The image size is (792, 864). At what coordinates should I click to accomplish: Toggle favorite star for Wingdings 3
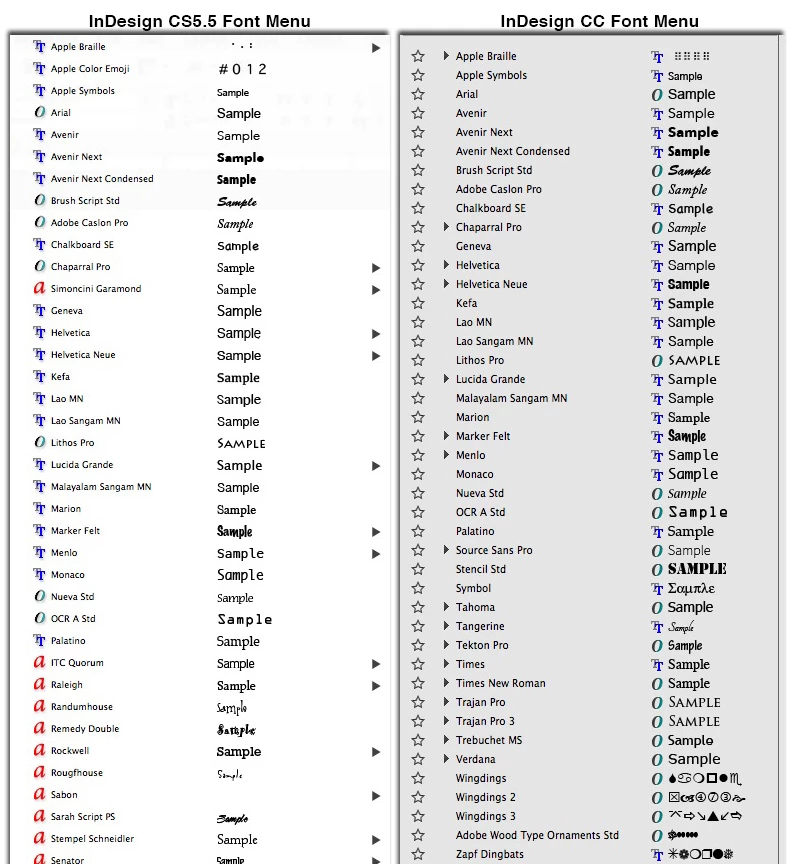click(x=418, y=816)
